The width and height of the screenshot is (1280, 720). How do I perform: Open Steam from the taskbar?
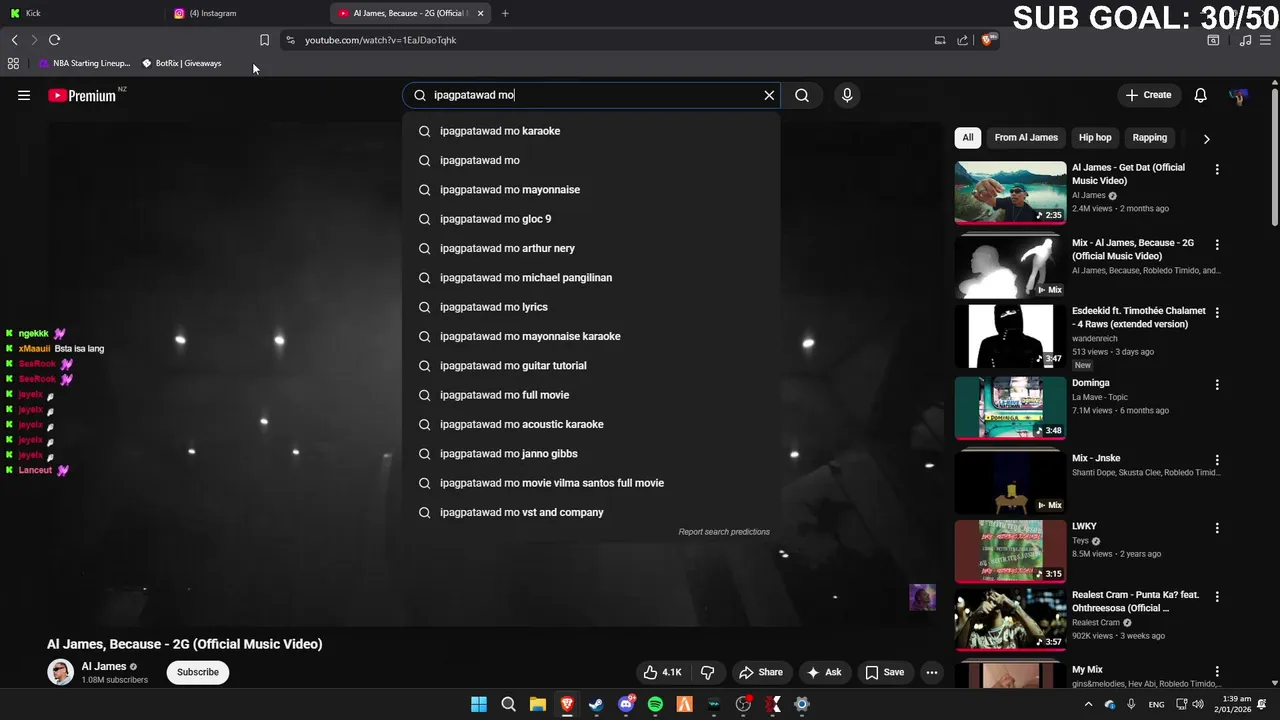pos(596,704)
